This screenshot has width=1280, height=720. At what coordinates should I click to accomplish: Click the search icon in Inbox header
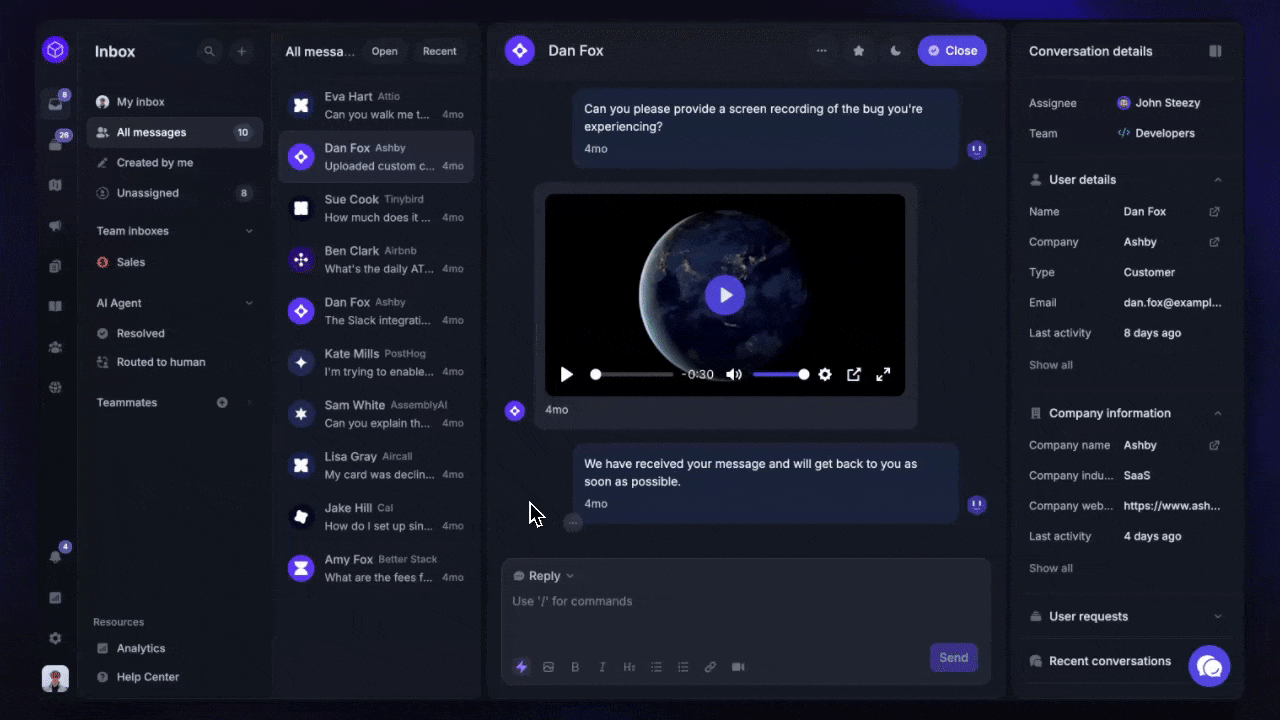click(209, 51)
